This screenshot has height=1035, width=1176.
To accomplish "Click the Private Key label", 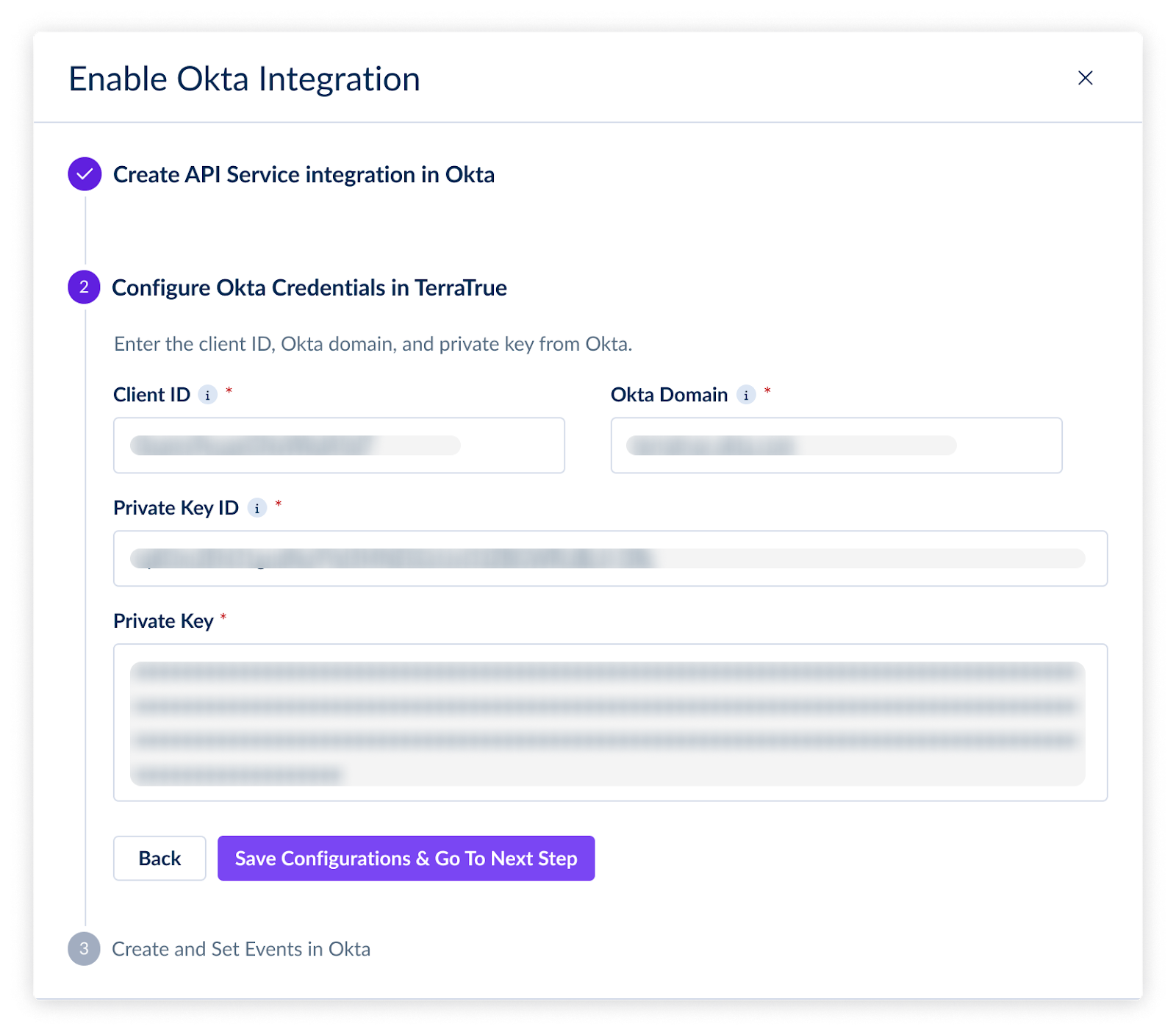I will pyautogui.click(x=163, y=621).
